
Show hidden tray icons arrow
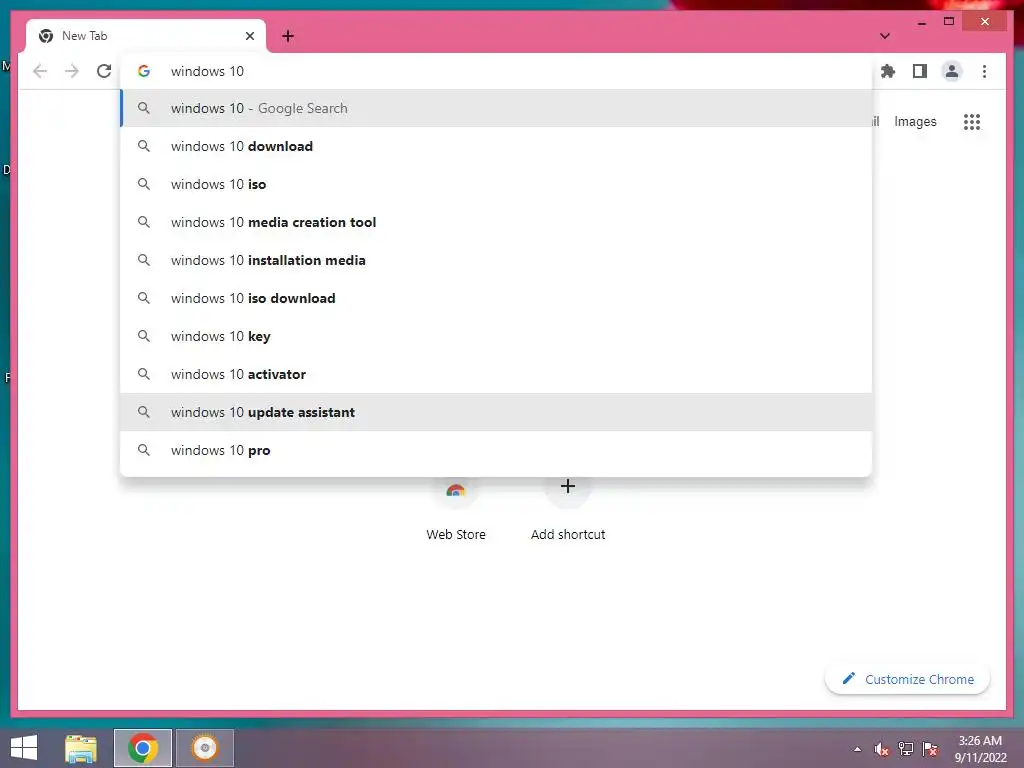tap(857, 749)
